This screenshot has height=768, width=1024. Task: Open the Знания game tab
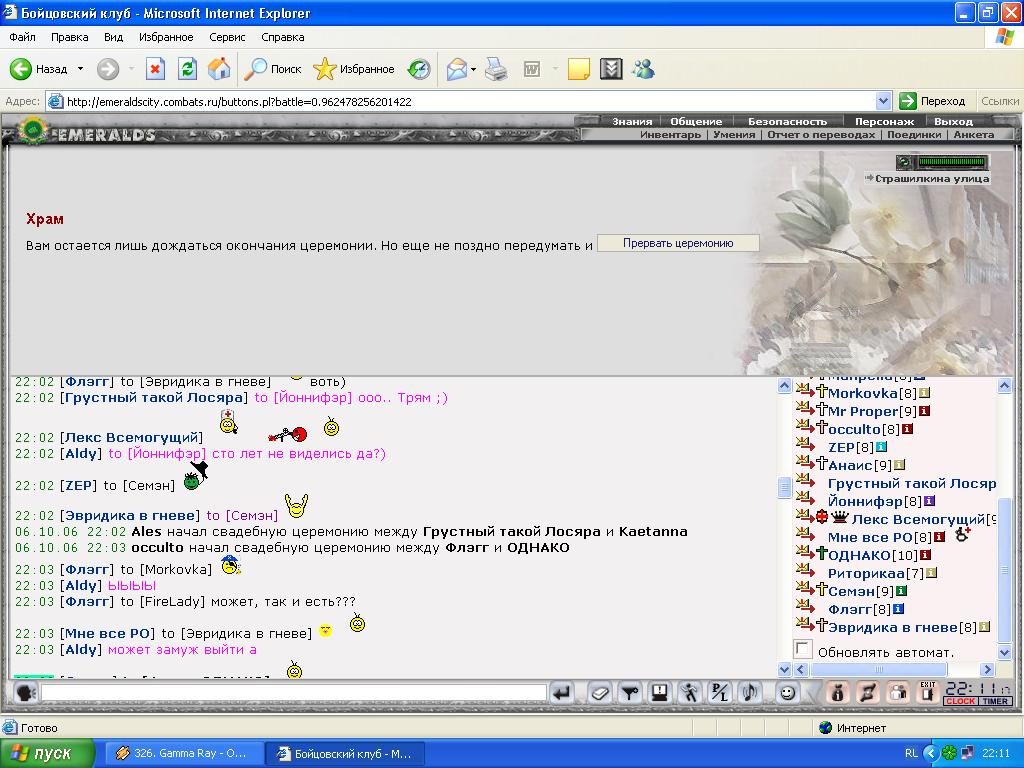[x=632, y=121]
